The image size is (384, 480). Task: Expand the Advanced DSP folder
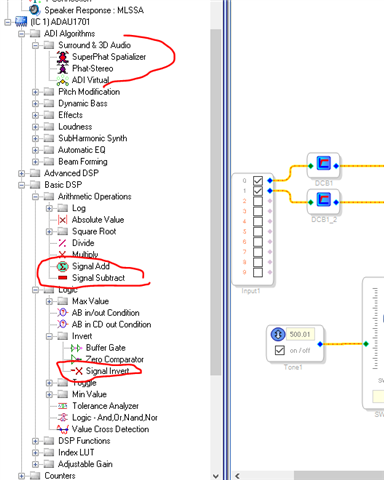(22, 173)
